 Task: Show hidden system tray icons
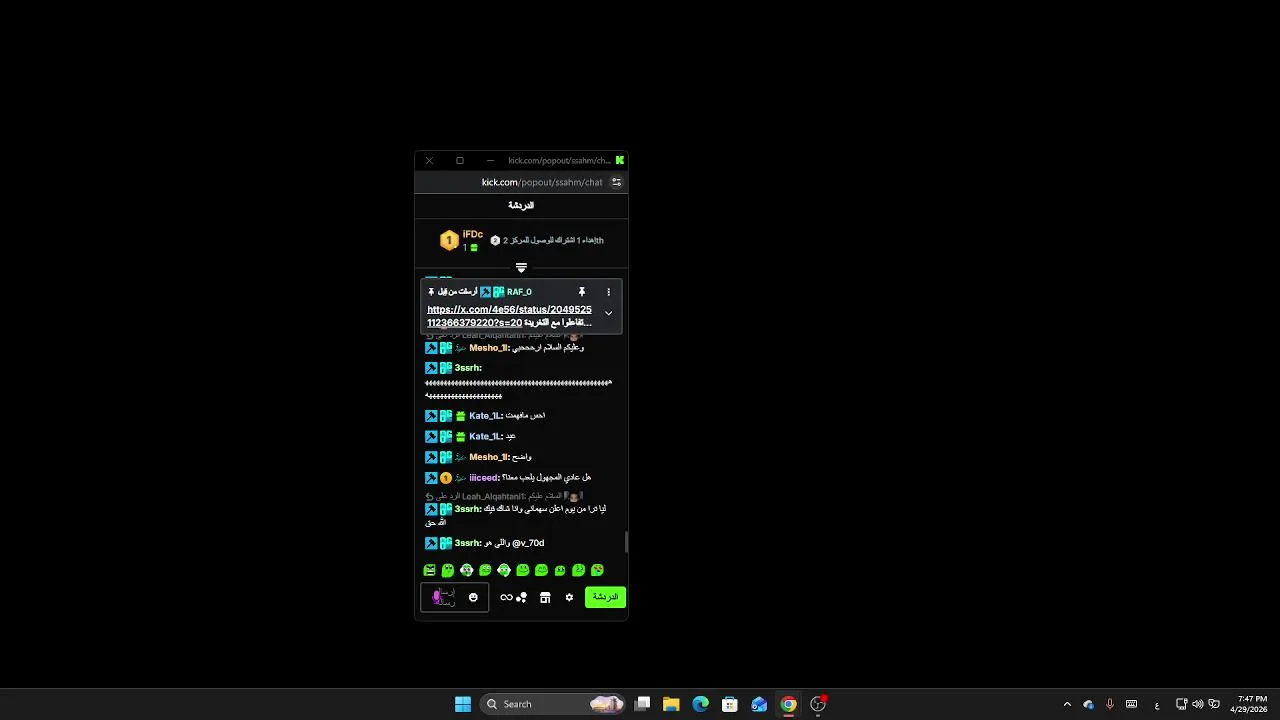pos(1067,704)
